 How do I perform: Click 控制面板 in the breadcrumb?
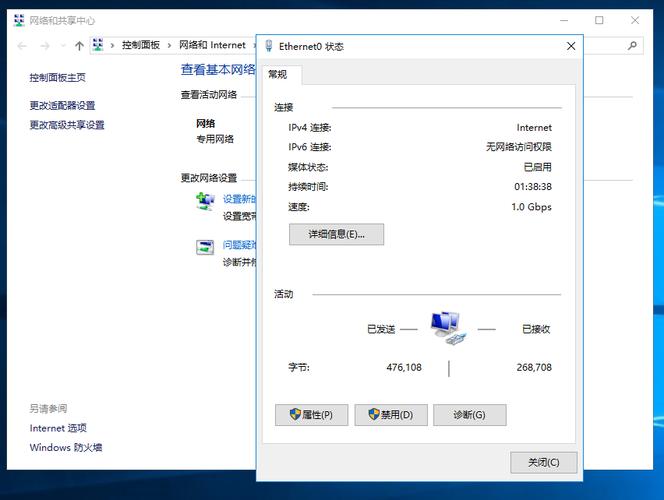point(141,45)
